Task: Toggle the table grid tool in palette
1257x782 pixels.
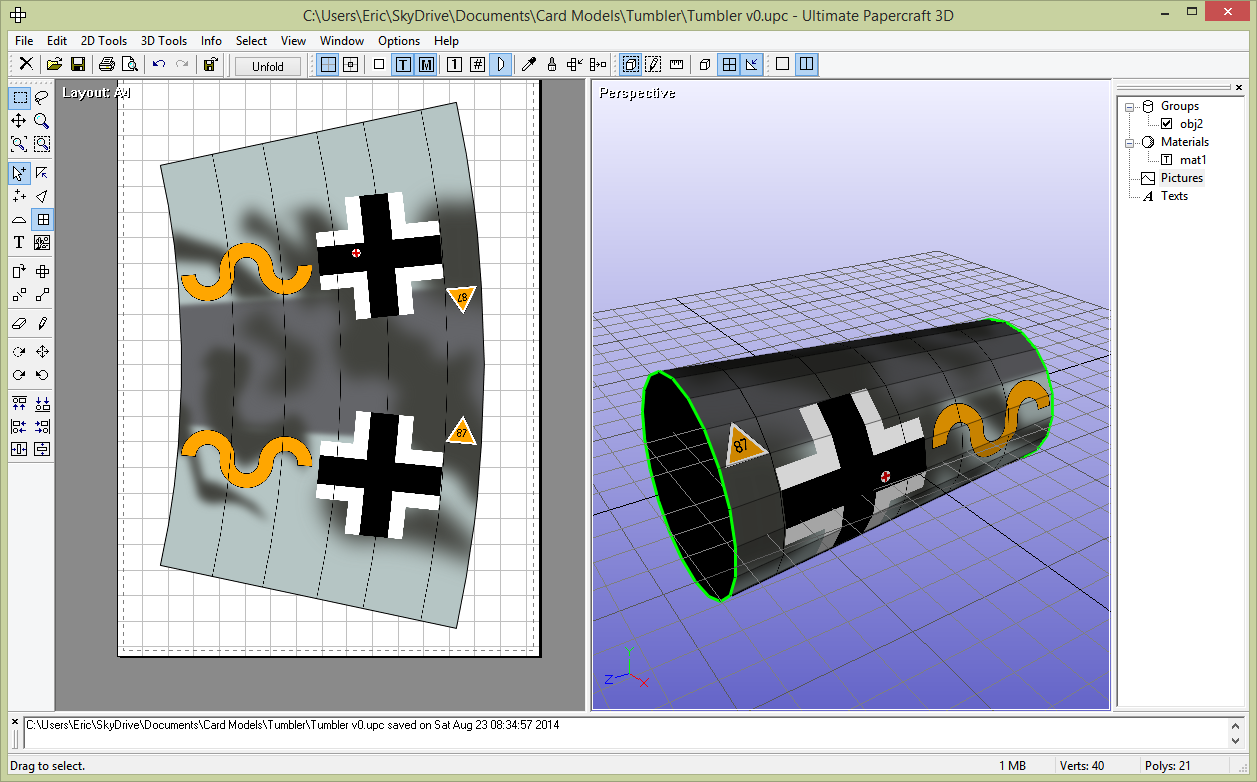Action: (42, 219)
